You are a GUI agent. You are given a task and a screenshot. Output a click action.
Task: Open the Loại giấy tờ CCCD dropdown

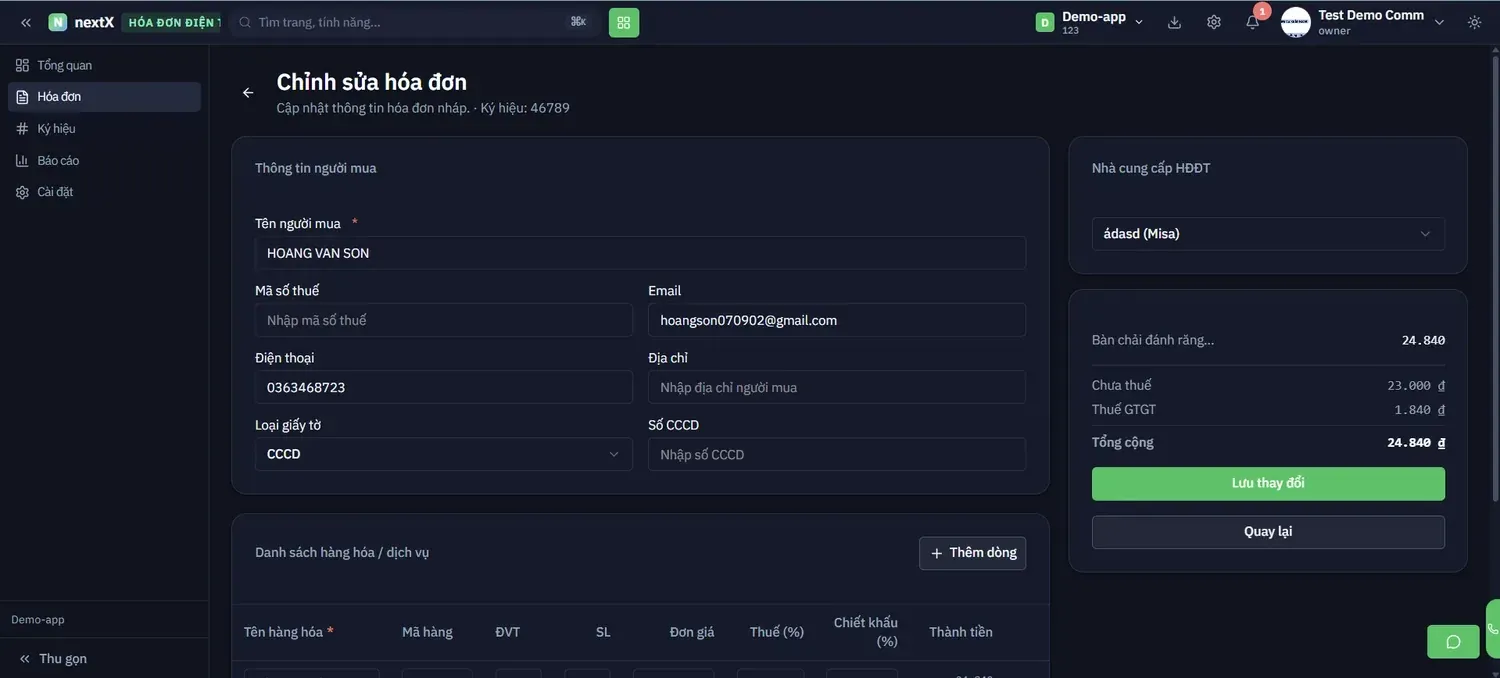pyautogui.click(x=444, y=454)
